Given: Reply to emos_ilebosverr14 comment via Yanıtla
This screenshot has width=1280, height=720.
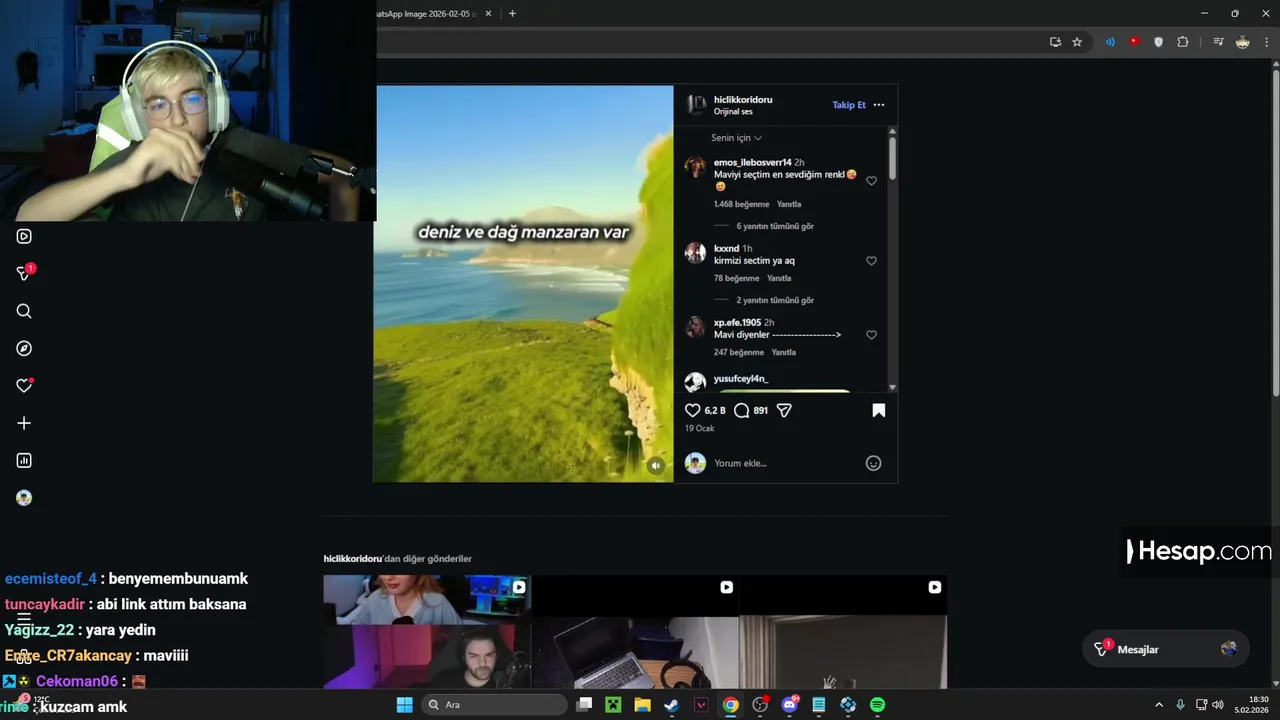Looking at the screenshot, I should [789, 204].
